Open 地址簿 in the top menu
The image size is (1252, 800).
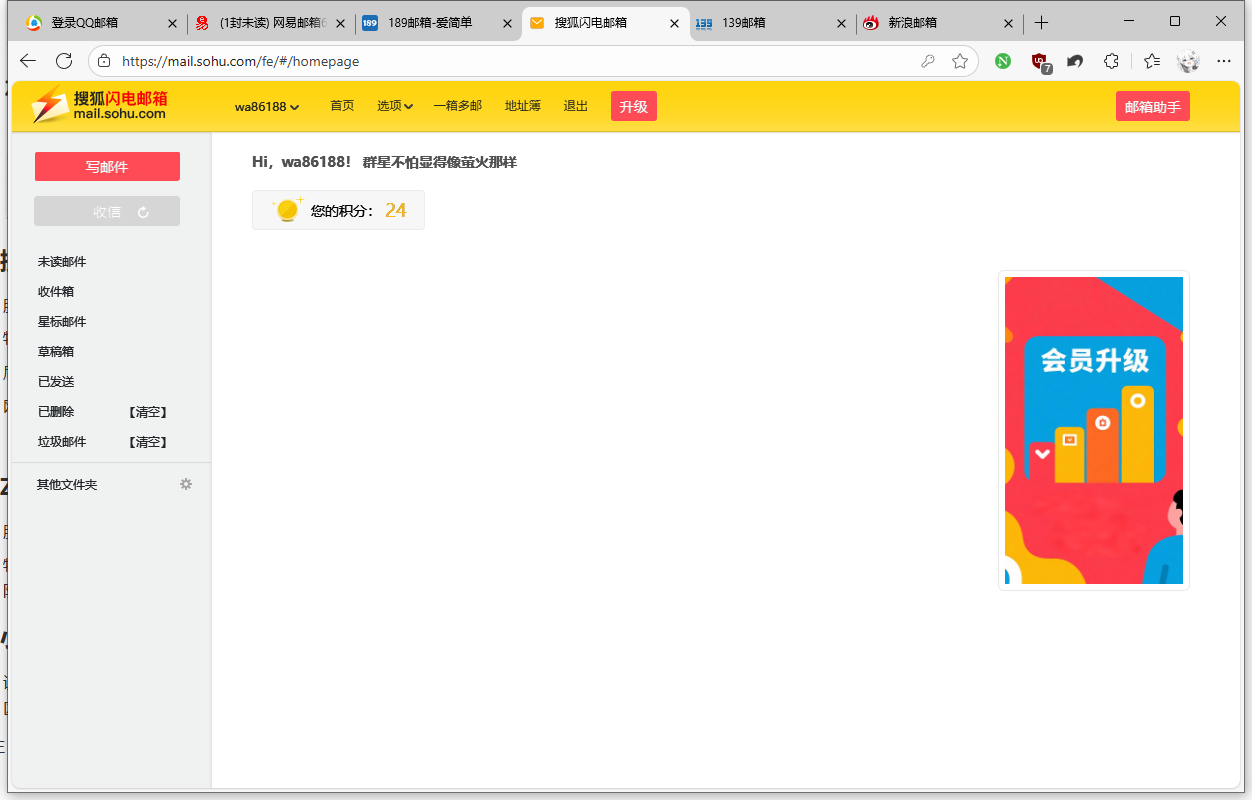click(522, 106)
